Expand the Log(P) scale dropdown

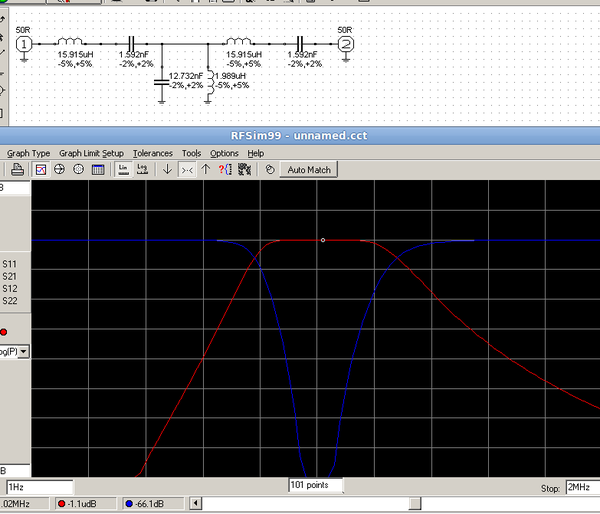23,351
